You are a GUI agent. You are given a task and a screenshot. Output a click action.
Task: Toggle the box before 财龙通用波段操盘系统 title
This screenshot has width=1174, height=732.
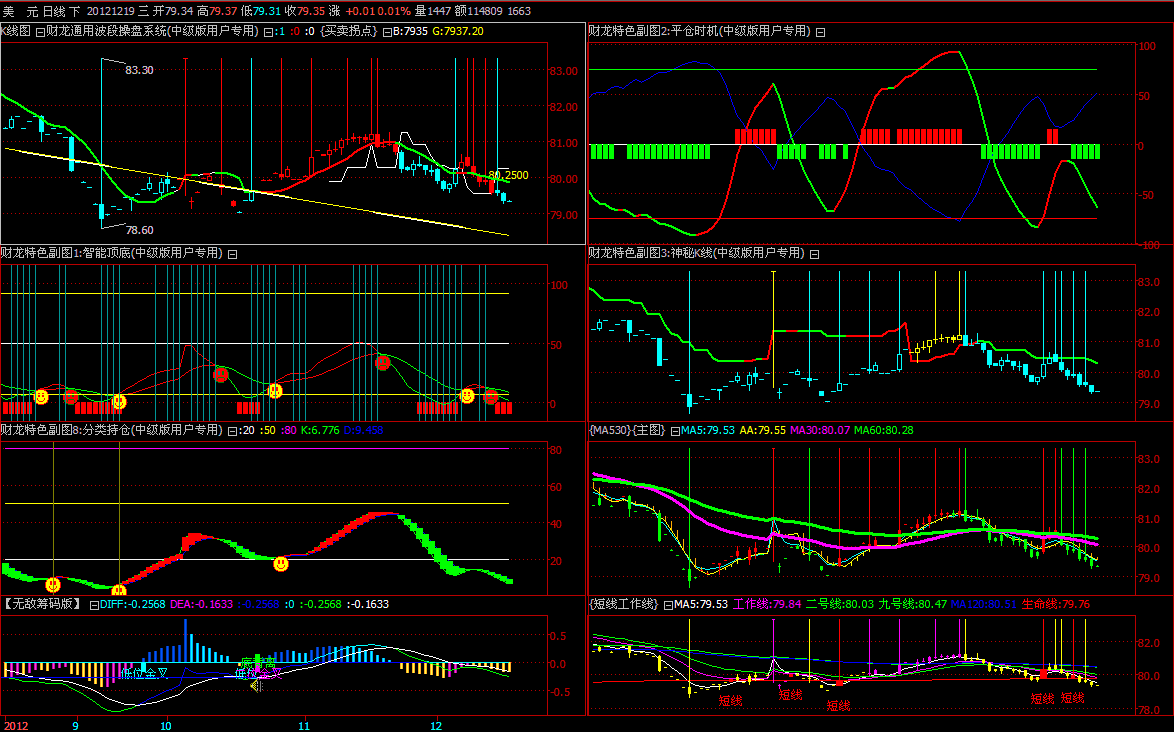[40, 32]
